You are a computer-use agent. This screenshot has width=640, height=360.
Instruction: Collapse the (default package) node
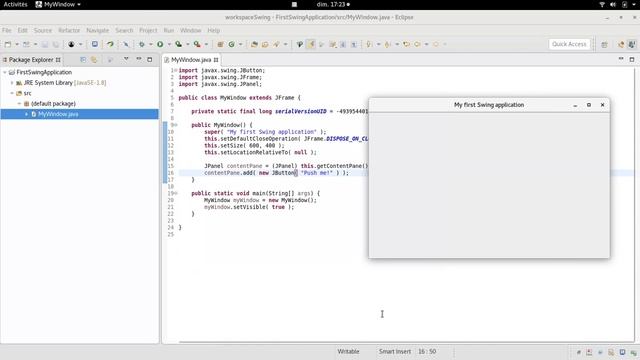pyautogui.click(x=19, y=104)
